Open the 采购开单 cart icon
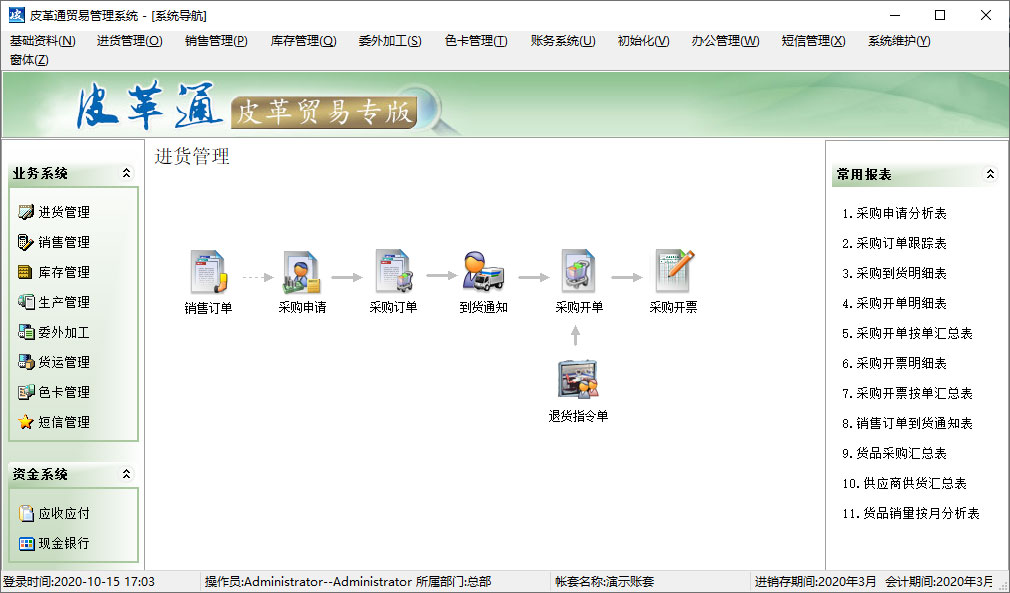 pos(578,272)
